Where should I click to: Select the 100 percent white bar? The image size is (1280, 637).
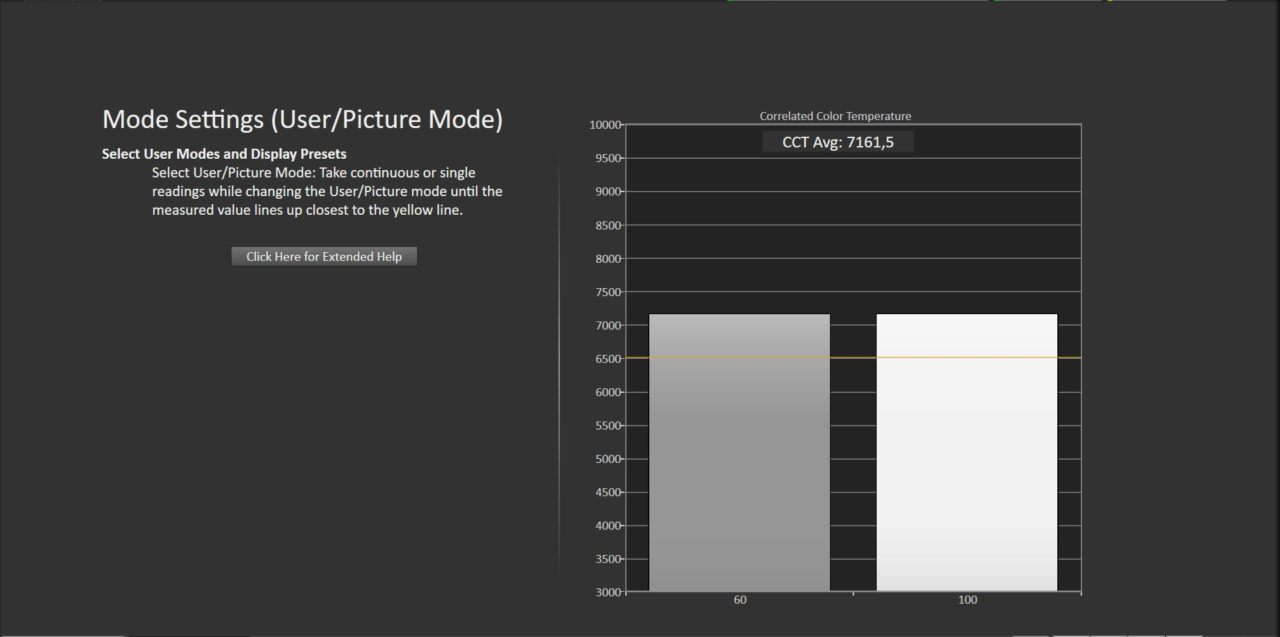point(966,452)
